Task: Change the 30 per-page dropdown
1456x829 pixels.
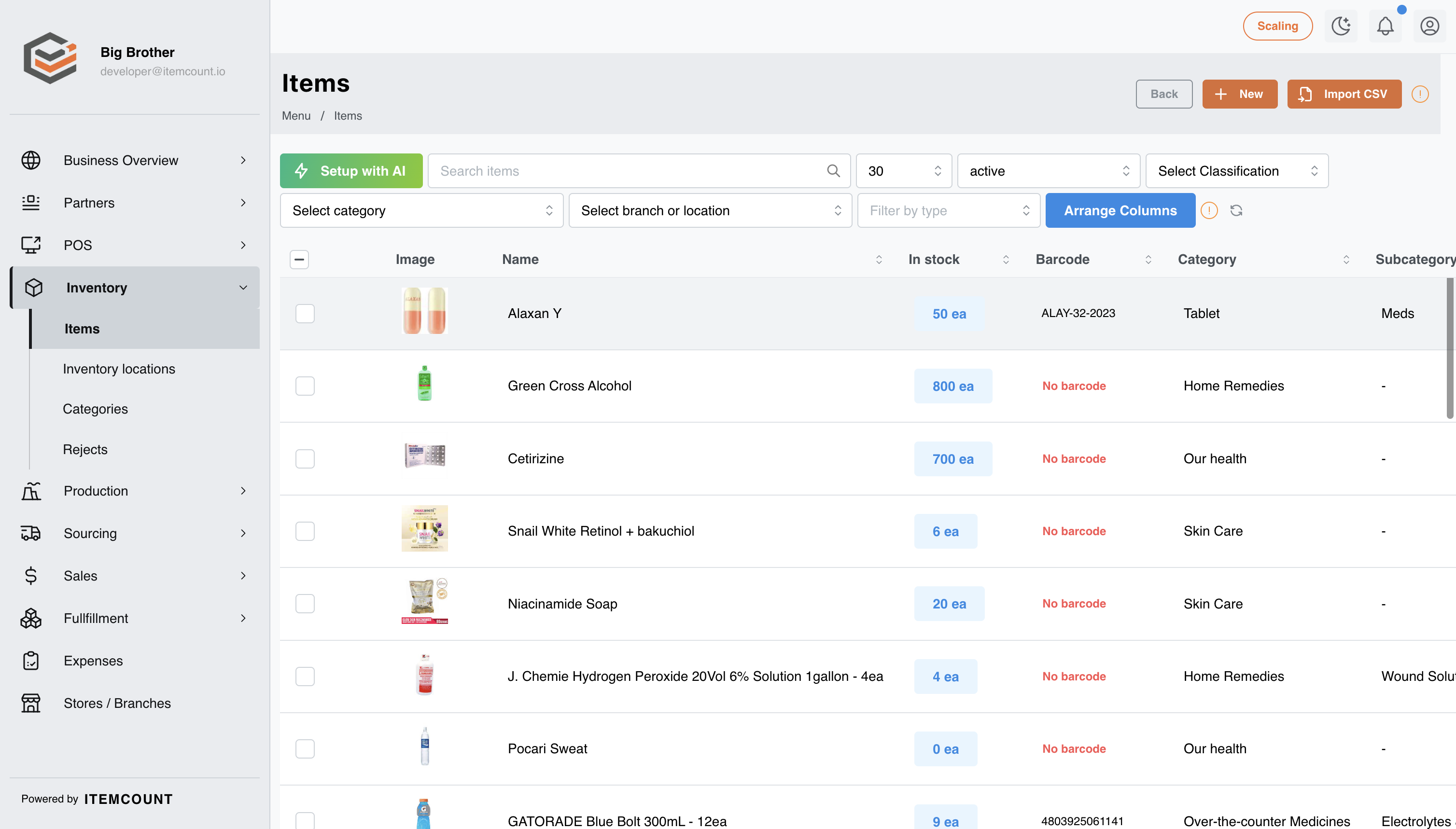Action: point(903,171)
